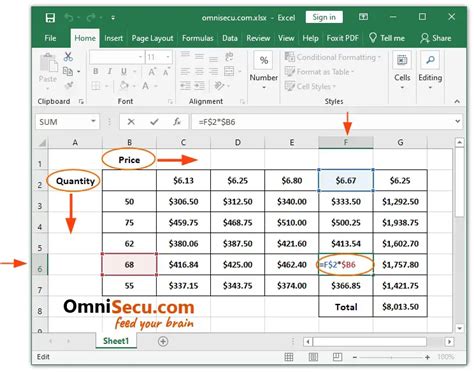Image resolution: width=474 pixels, height=372 pixels.
Task: Open Customize Quick Access Toolbar arrow
Action: coord(113,18)
